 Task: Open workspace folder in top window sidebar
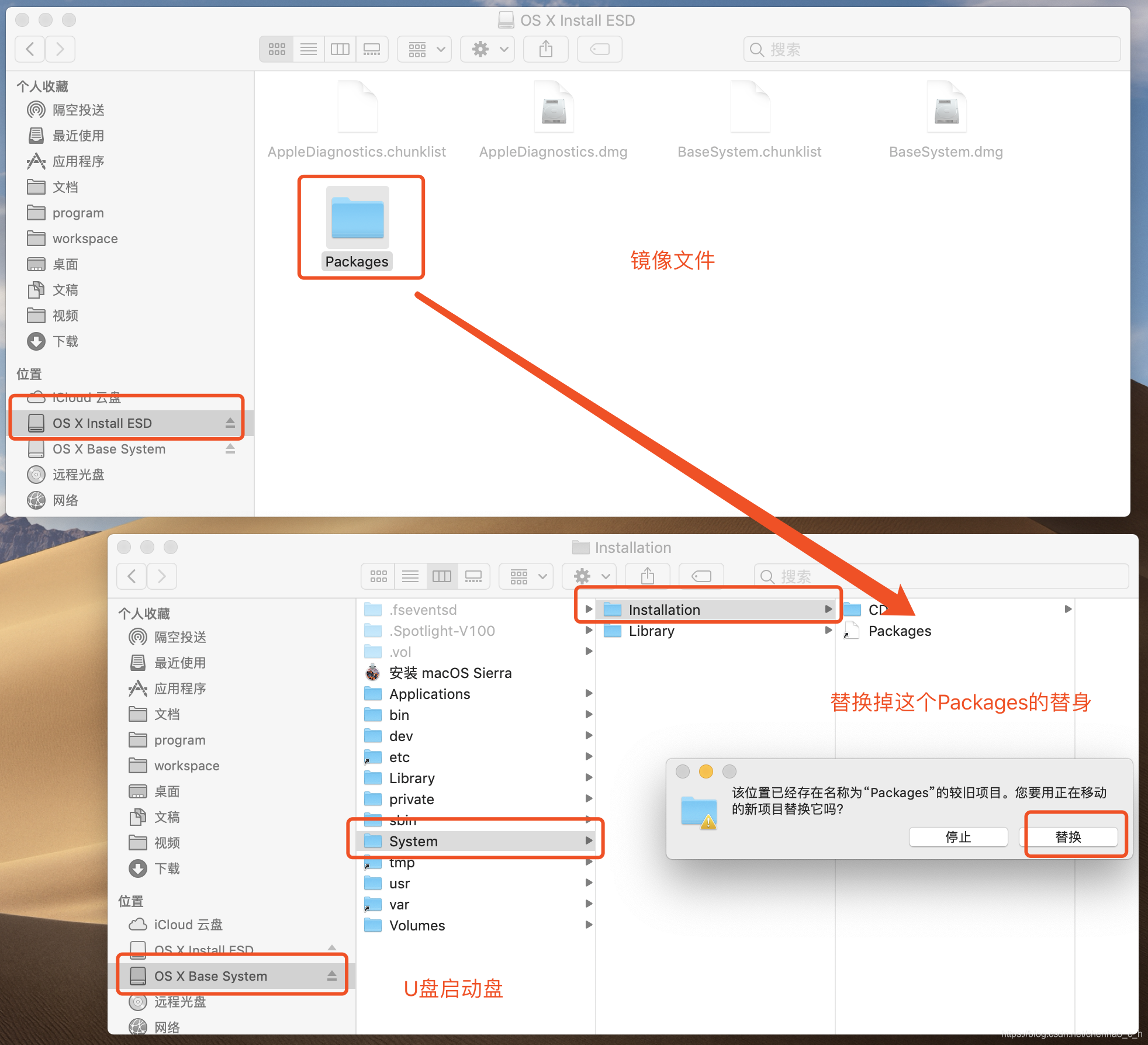(x=85, y=238)
